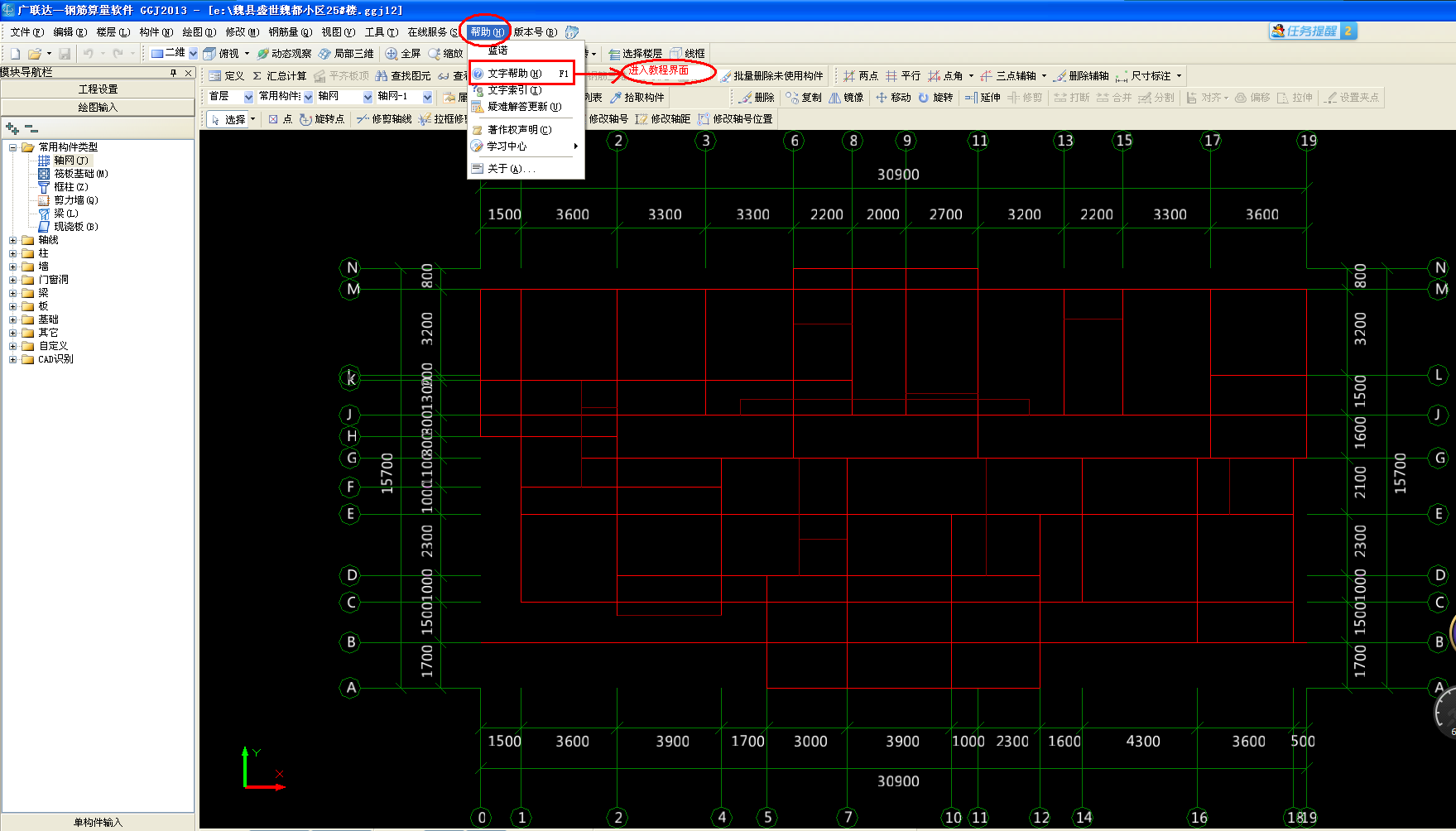Collapse the 常用构件类型 tree node
The width and height of the screenshot is (1456, 831).
(x=12, y=147)
